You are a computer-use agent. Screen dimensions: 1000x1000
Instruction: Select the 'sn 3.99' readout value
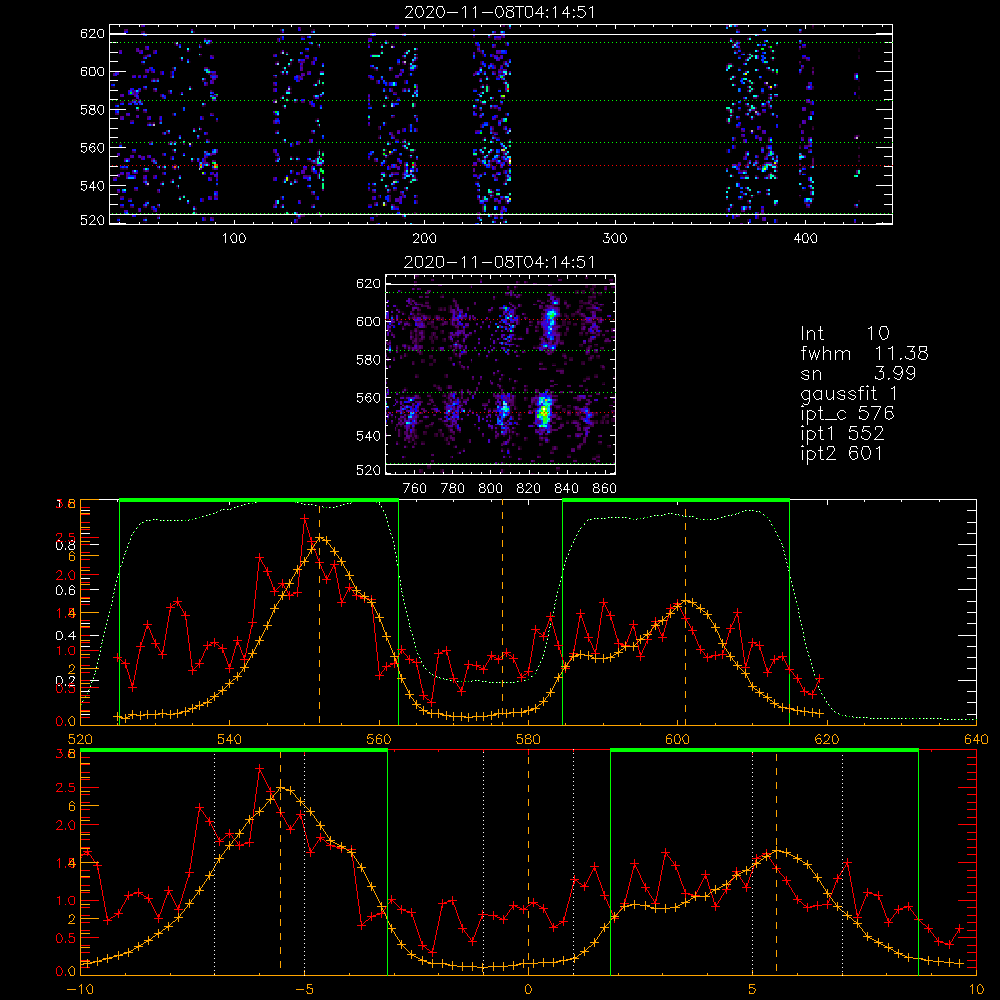coord(858,373)
